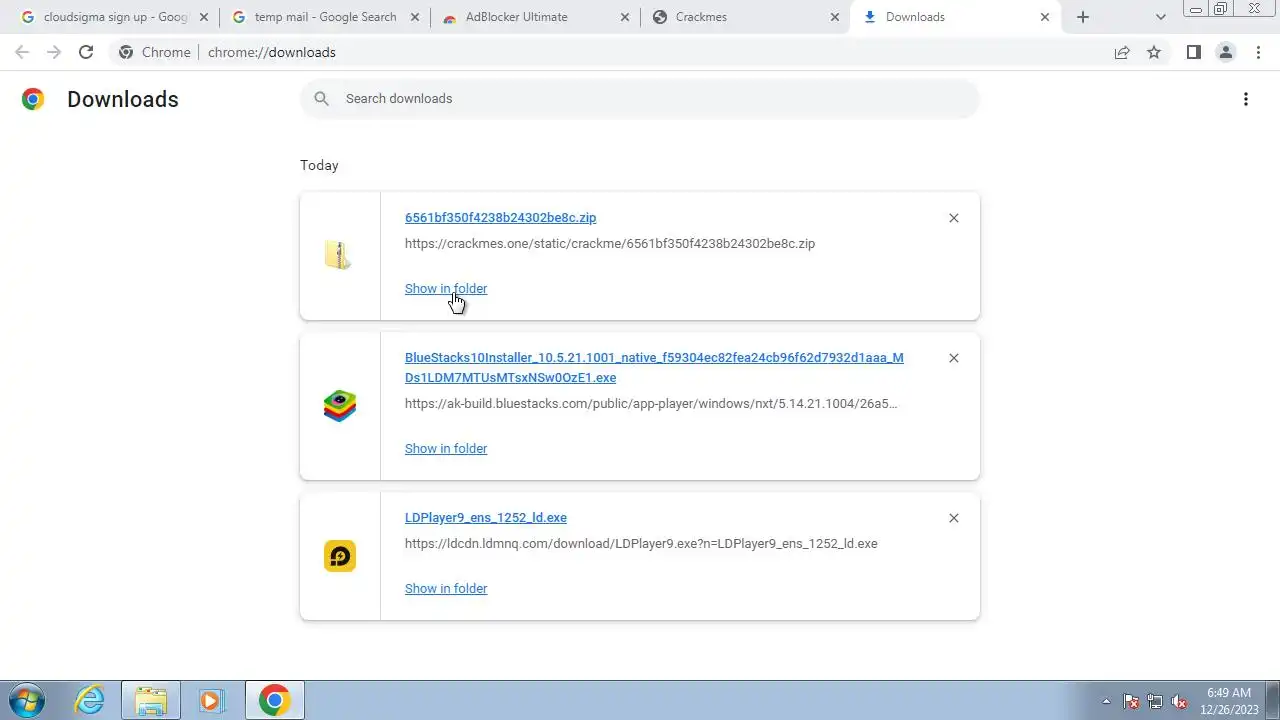1280x720 pixels.
Task: Click the ak-build.bluestacks.com source URL
Action: [x=651, y=404]
